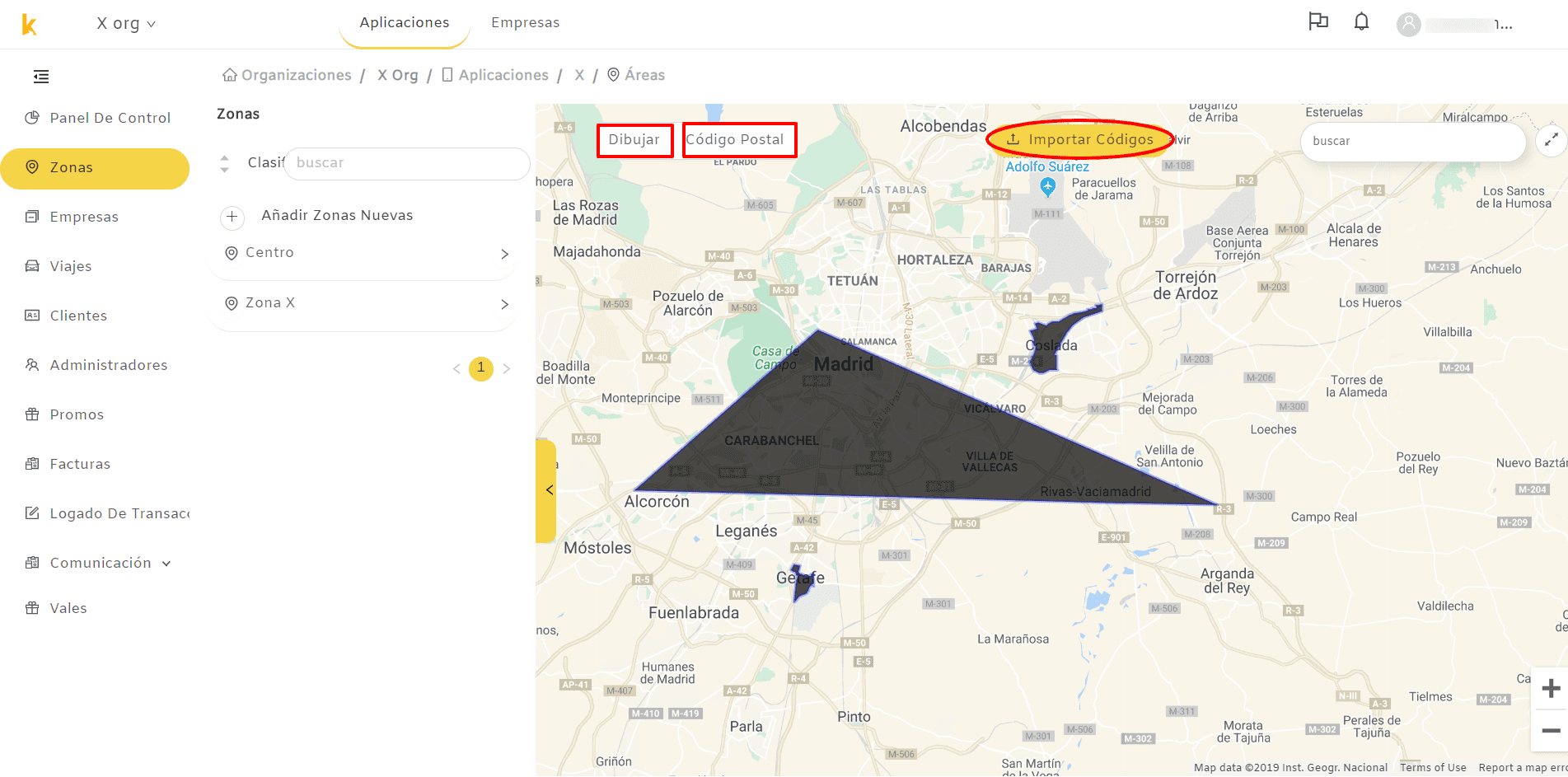Click the Áreas breadcrumb
The image size is (1568, 777).
click(x=636, y=75)
